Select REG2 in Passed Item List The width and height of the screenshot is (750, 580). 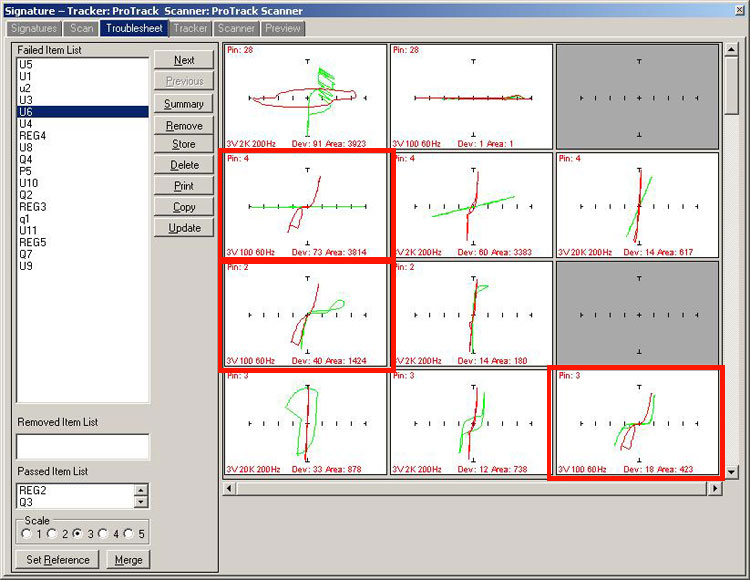coord(77,491)
